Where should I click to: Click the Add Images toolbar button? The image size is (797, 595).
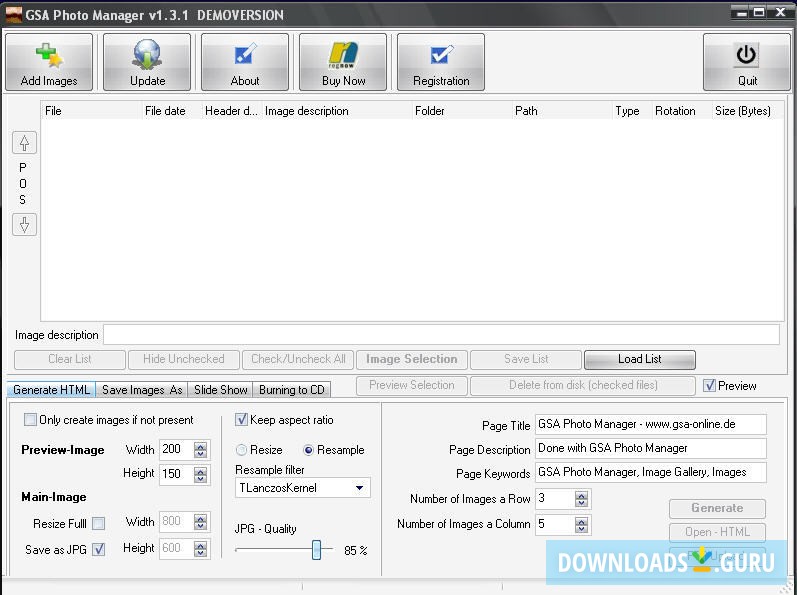[49, 62]
